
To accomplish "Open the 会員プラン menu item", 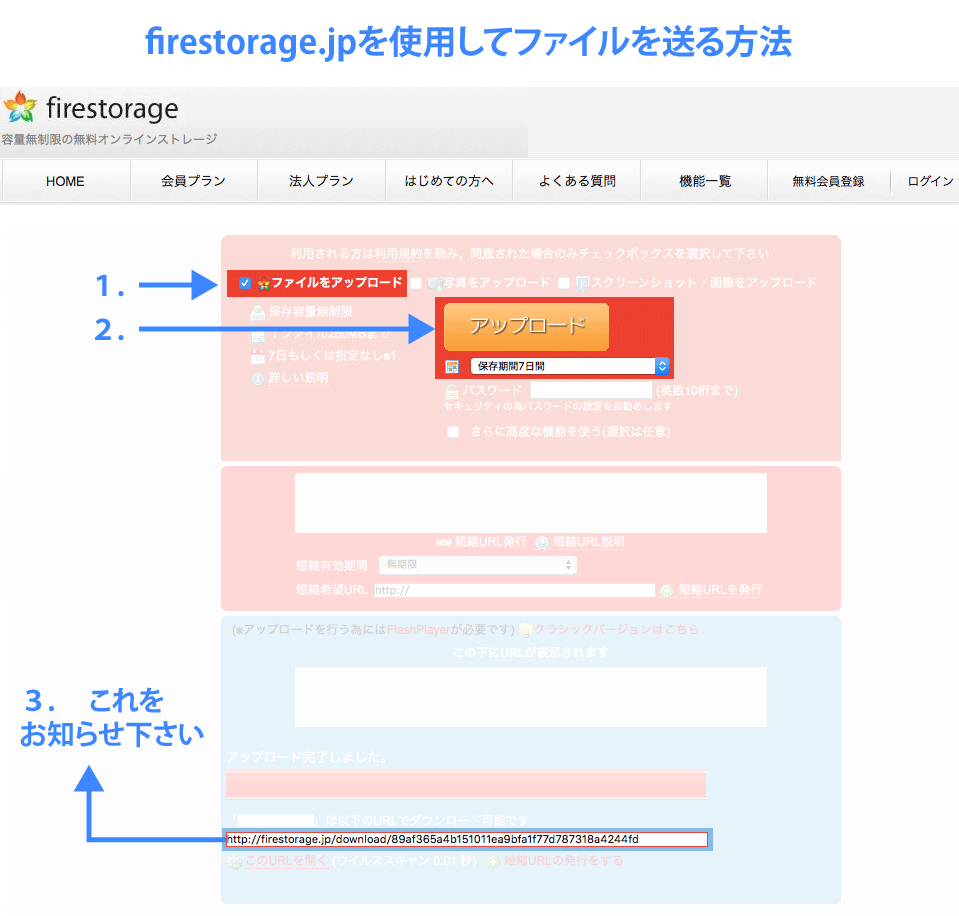I will pos(193,181).
